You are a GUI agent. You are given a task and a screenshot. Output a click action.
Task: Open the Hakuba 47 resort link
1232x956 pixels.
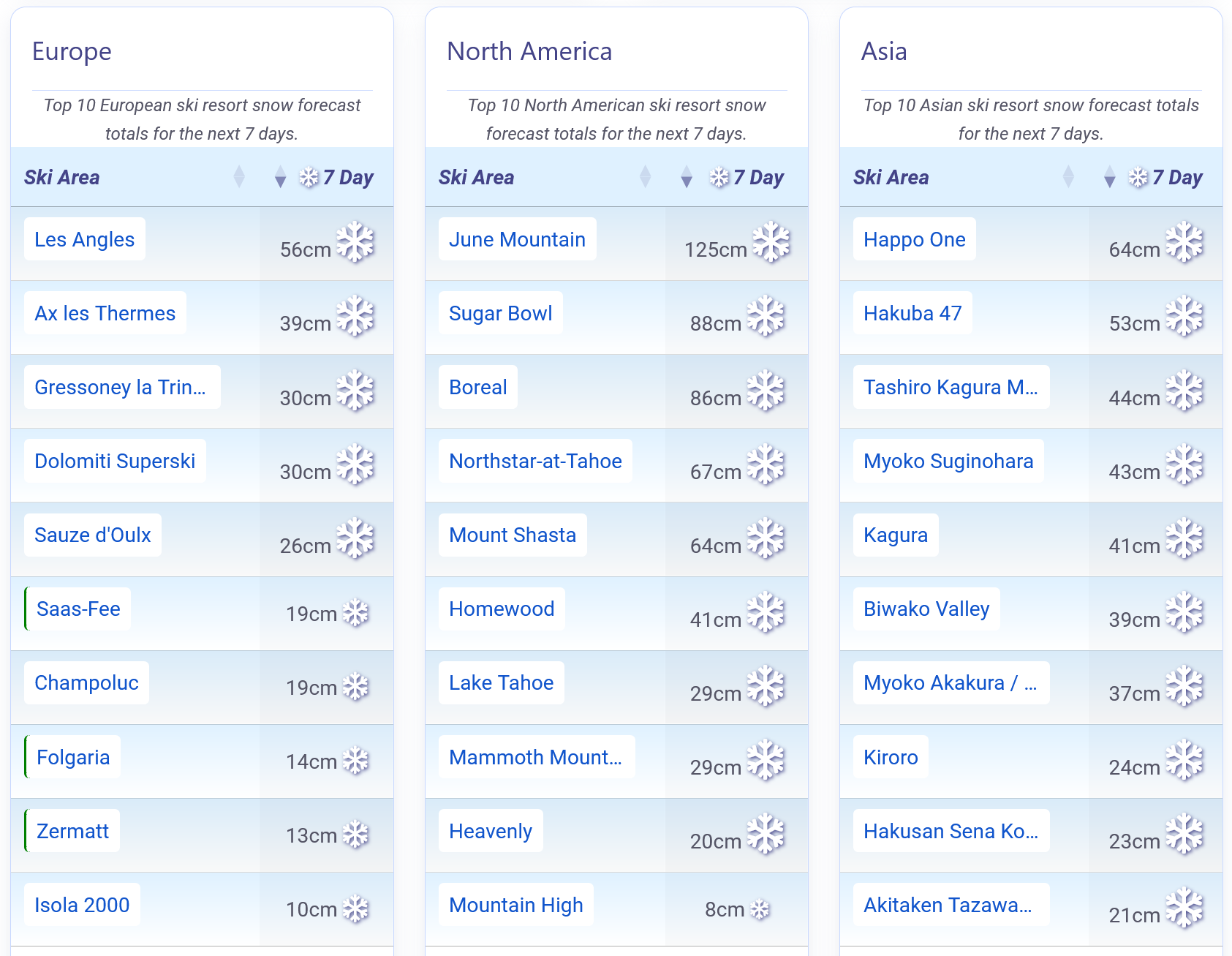click(x=912, y=313)
